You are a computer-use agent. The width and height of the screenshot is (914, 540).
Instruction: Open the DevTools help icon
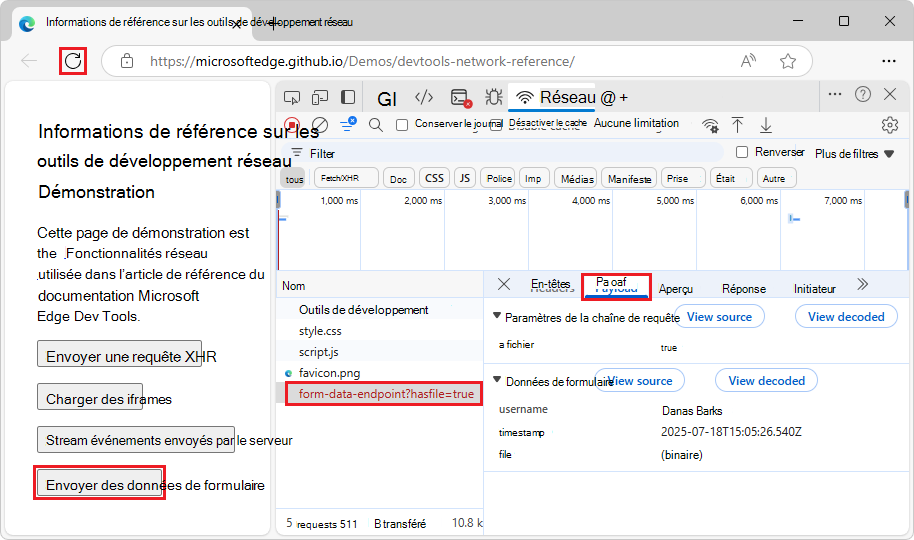click(863, 94)
